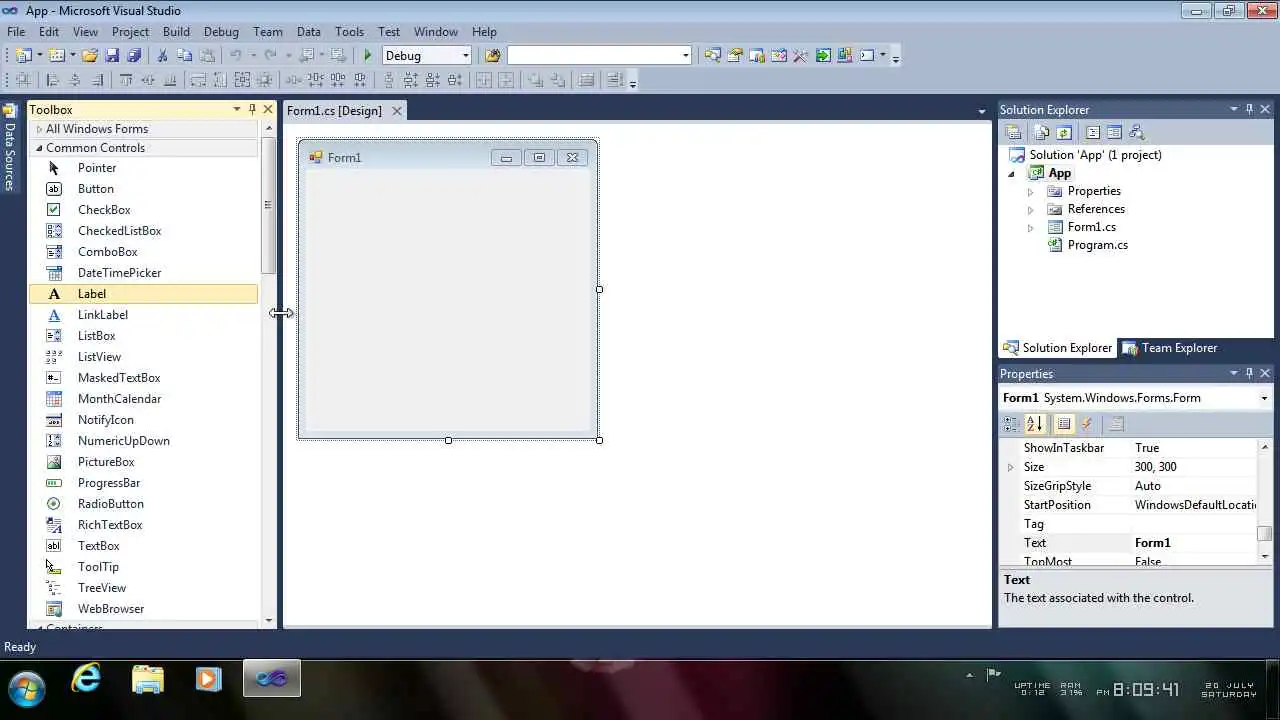
Task: Select the Label control in Toolbox
Action: point(143,294)
